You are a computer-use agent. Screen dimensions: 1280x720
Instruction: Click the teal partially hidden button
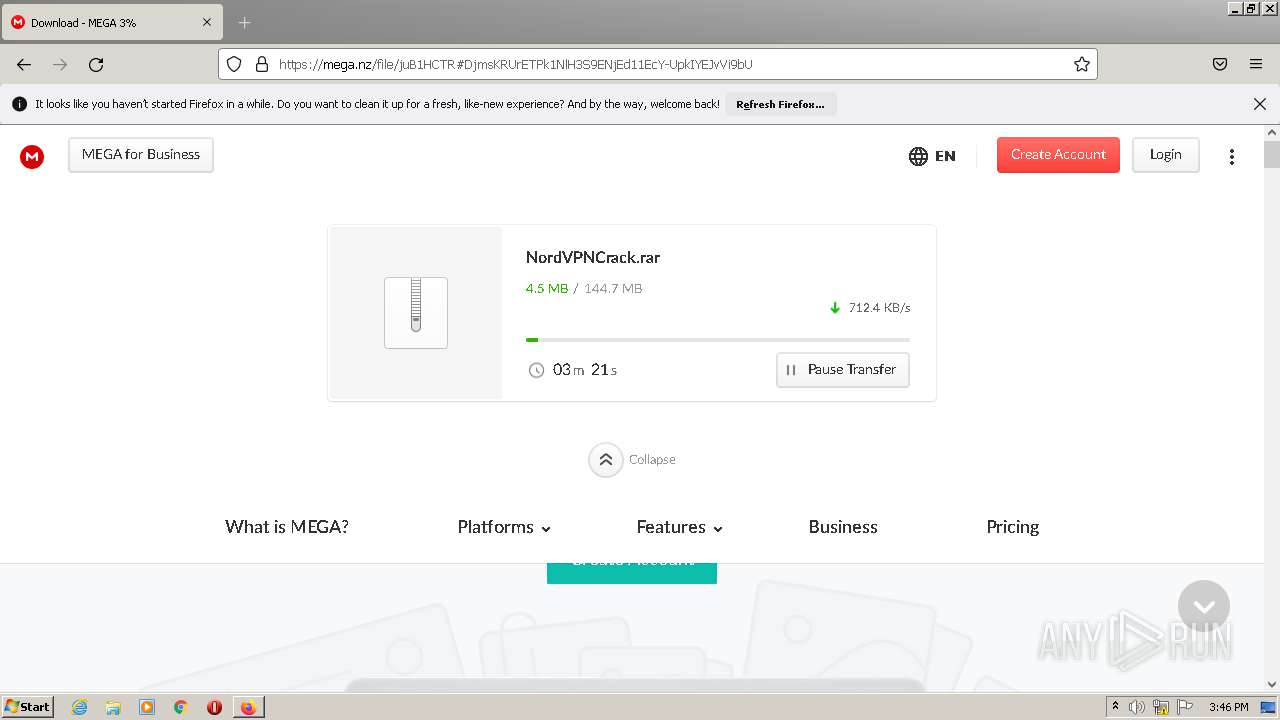tap(632, 573)
